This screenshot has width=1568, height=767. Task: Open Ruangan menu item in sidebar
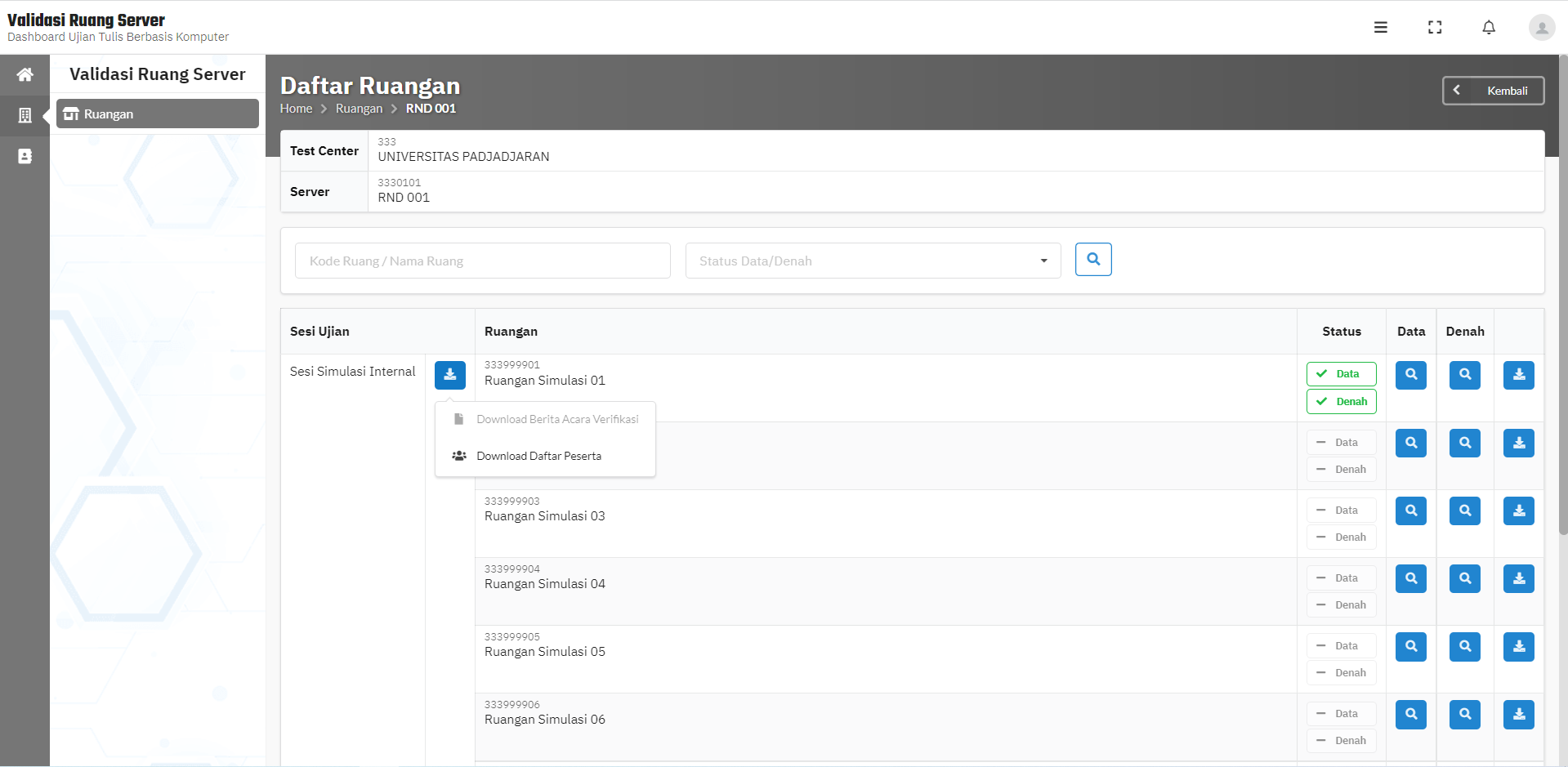(157, 114)
